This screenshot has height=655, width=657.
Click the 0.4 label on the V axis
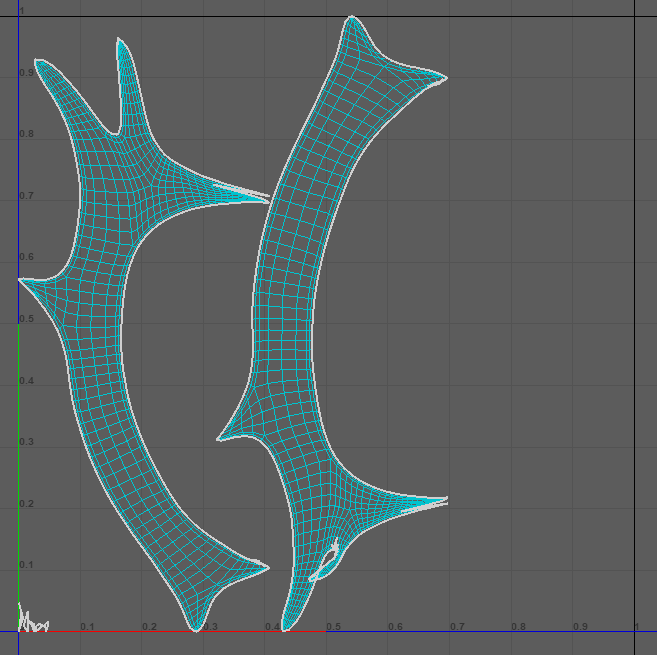pos(25,380)
